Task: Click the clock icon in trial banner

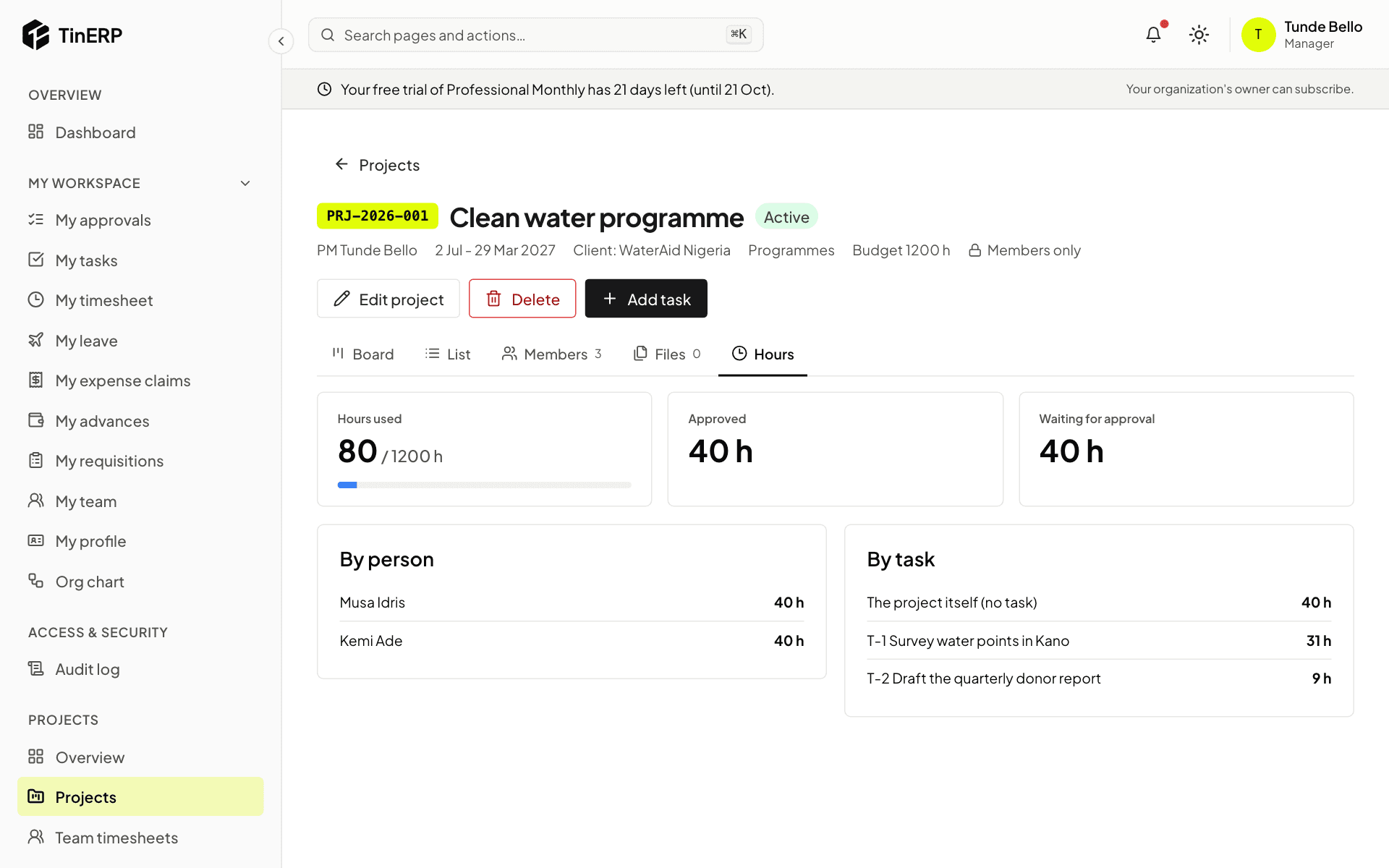Action: 324,89
